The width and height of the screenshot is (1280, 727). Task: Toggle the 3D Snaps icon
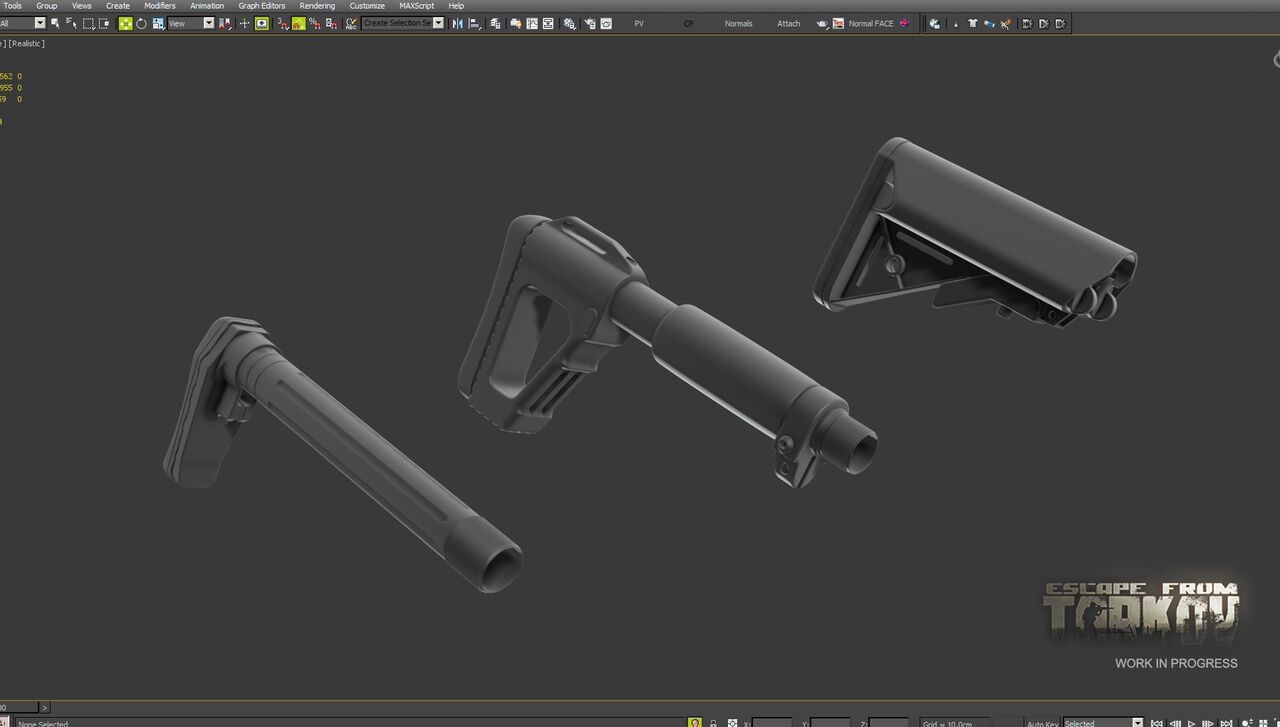[282, 23]
